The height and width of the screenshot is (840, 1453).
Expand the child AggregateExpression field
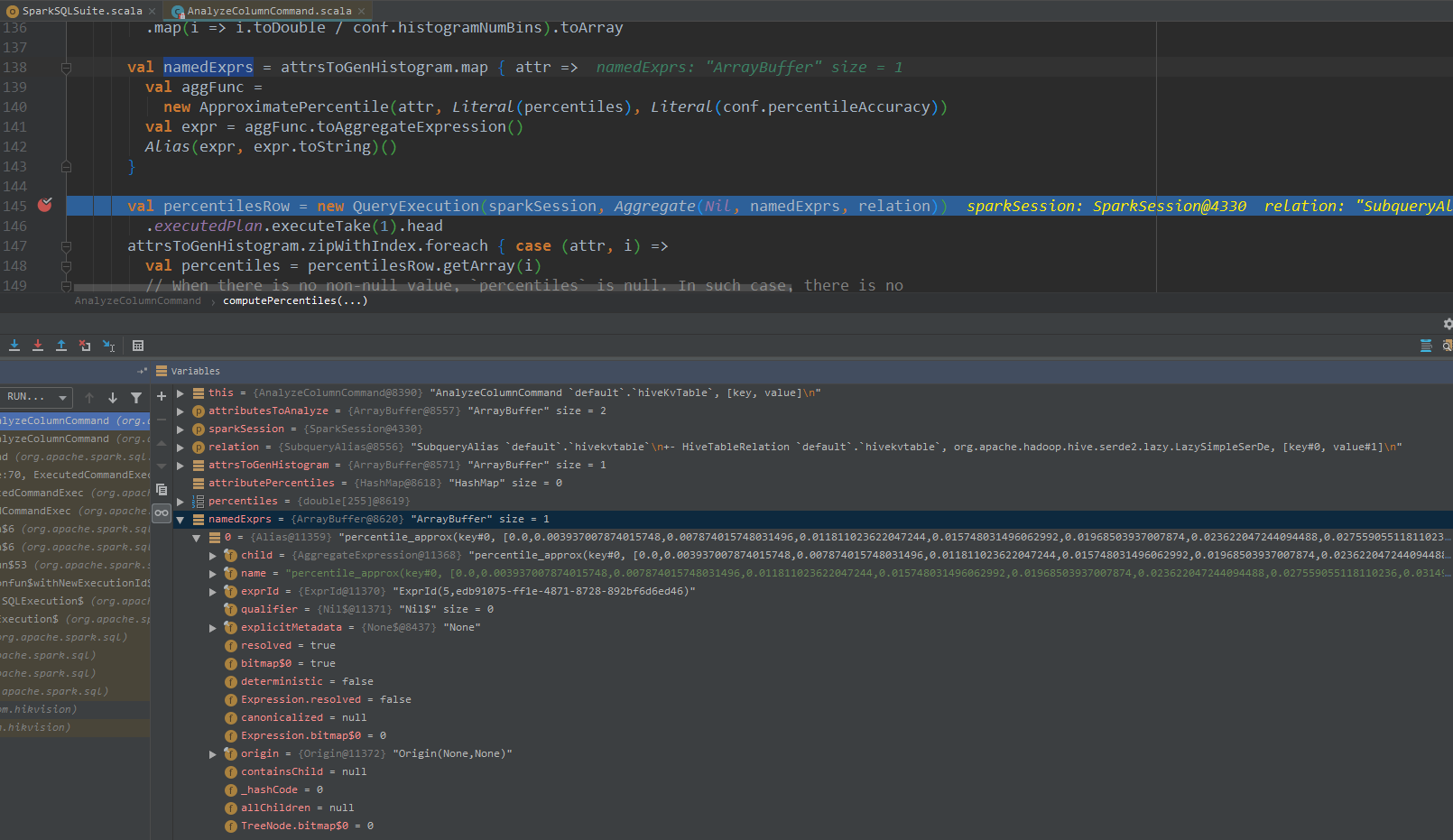pos(213,556)
